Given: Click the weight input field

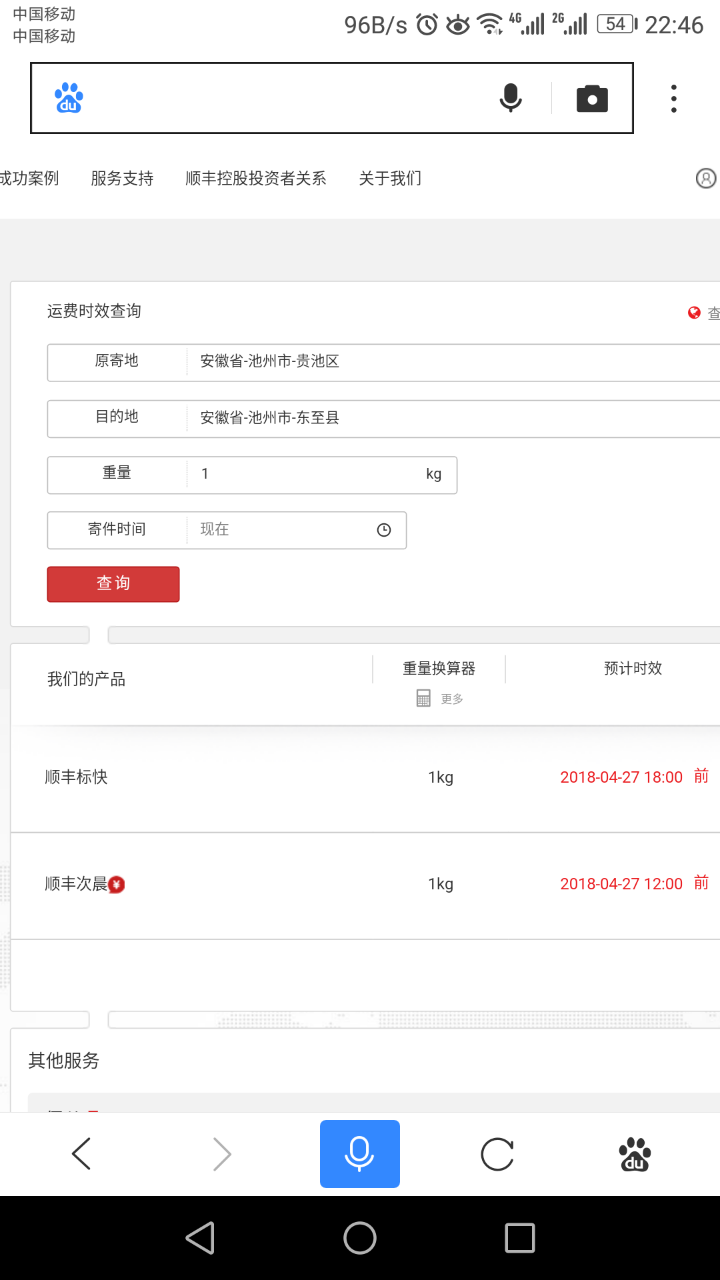Looking at the screenshot, I should tap(305, 475).
